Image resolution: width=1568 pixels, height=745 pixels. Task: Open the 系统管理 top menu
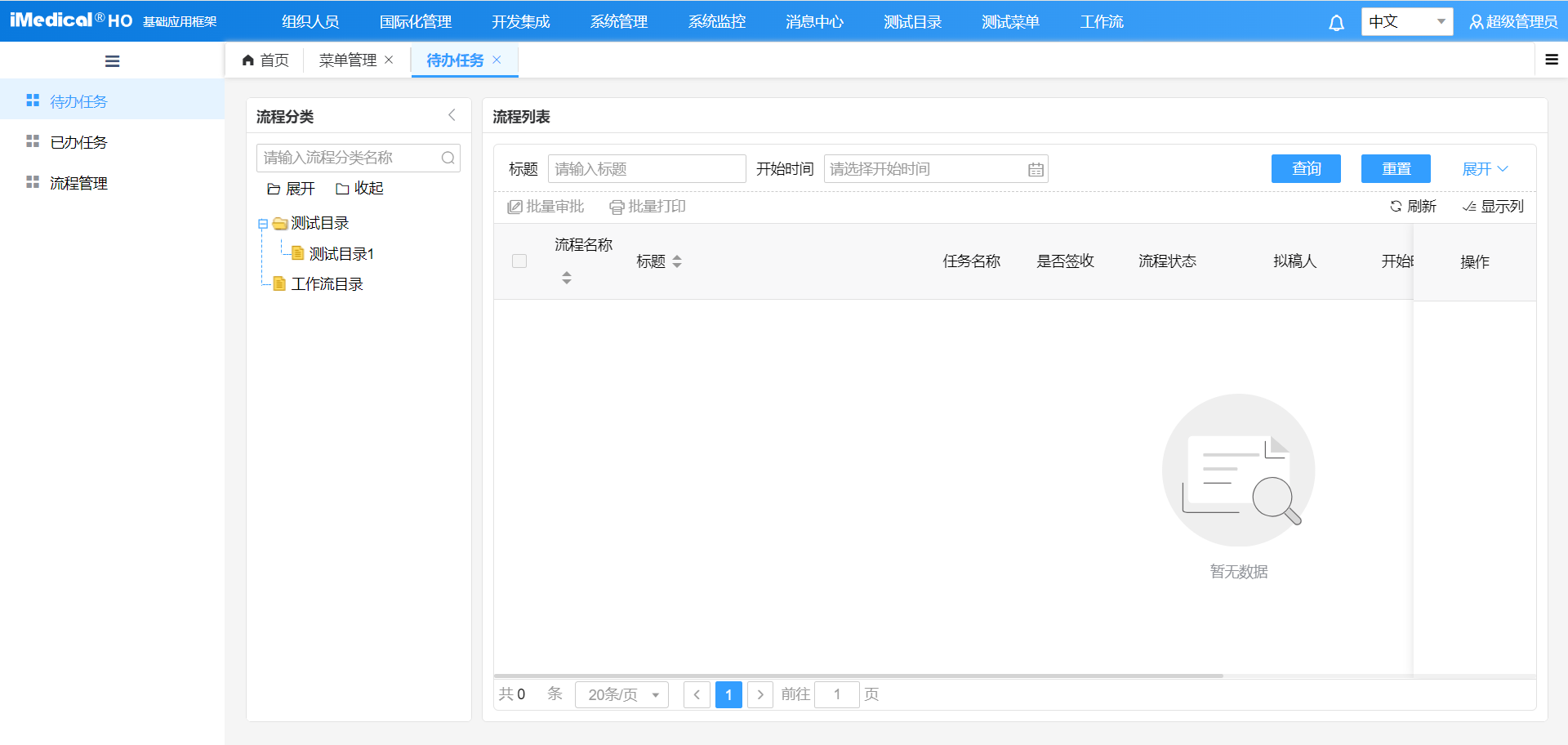(x=618, y=22)
